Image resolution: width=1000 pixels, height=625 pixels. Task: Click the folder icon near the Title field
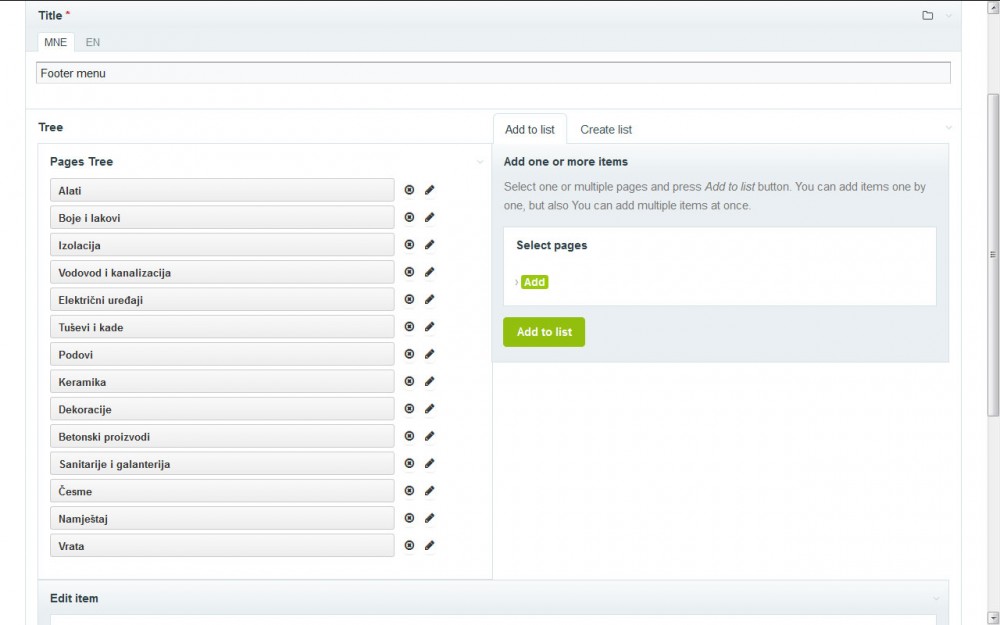(x=925, y=15)
